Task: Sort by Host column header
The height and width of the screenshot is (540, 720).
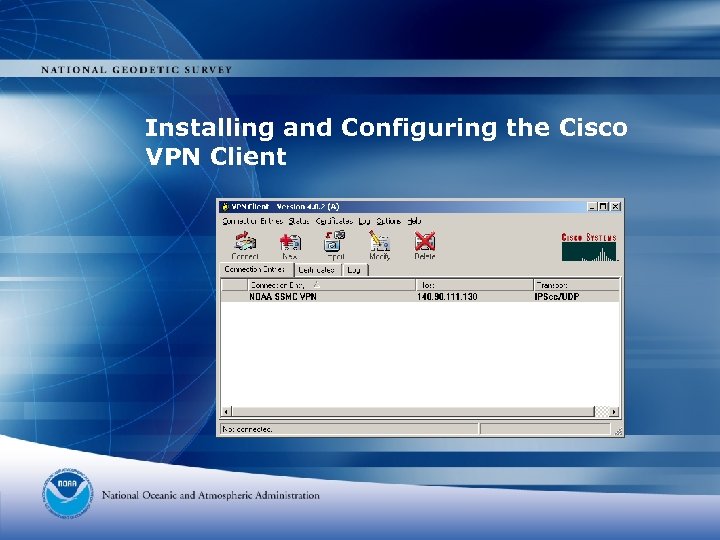Action: [474, 285]
